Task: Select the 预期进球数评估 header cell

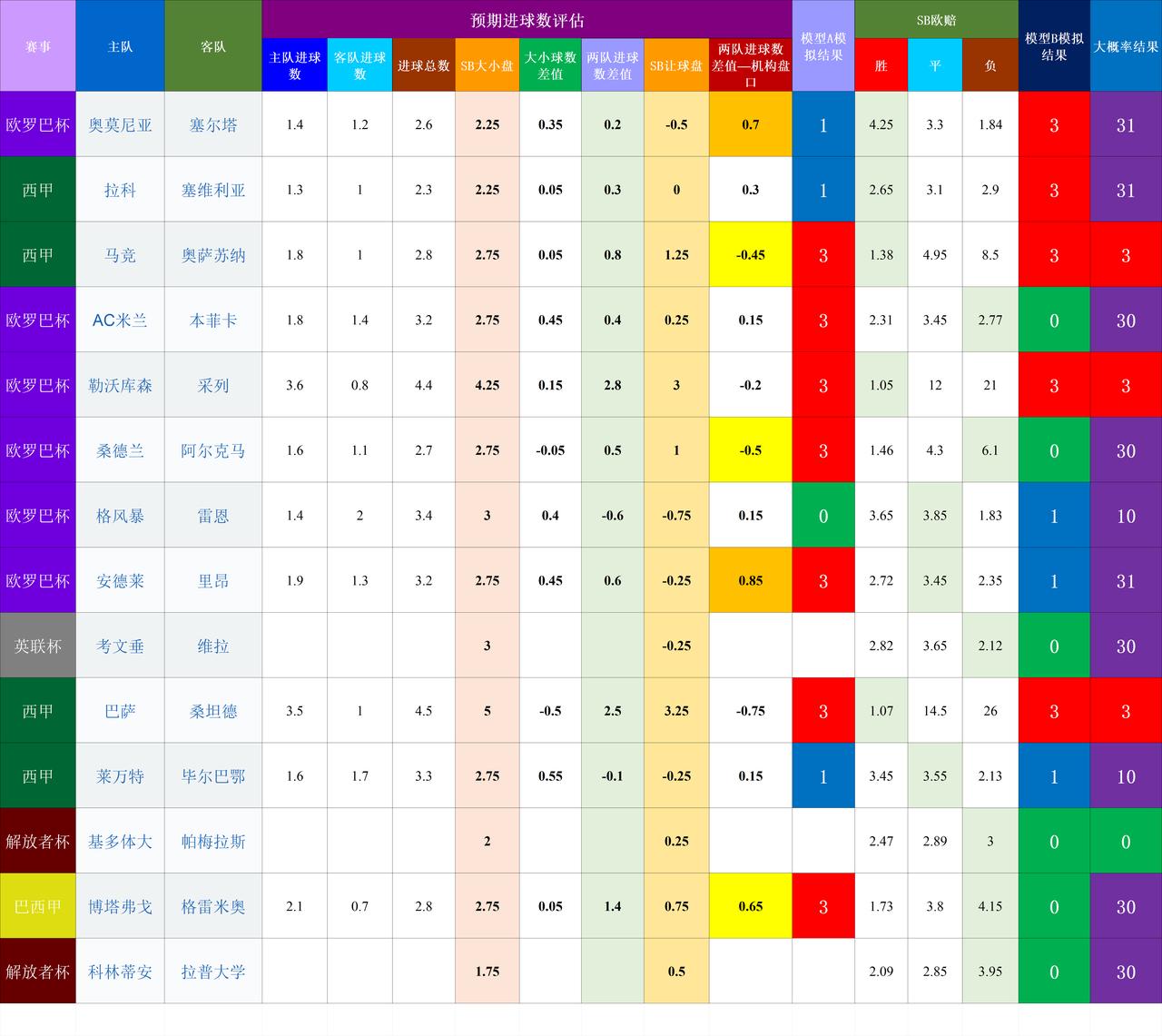Action: (527, 19)
